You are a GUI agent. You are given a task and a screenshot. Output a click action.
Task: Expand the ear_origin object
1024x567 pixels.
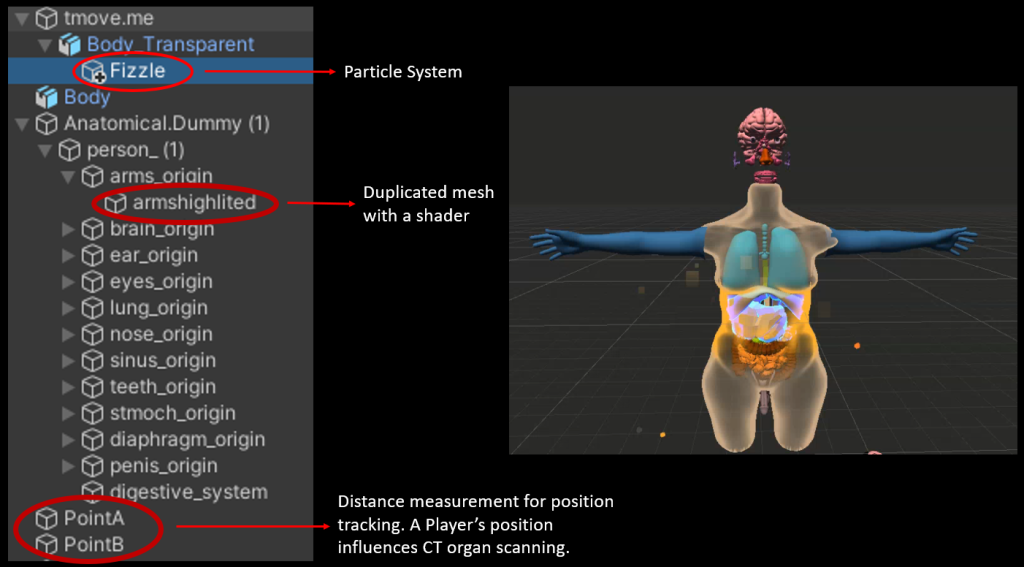pos(69,255)
